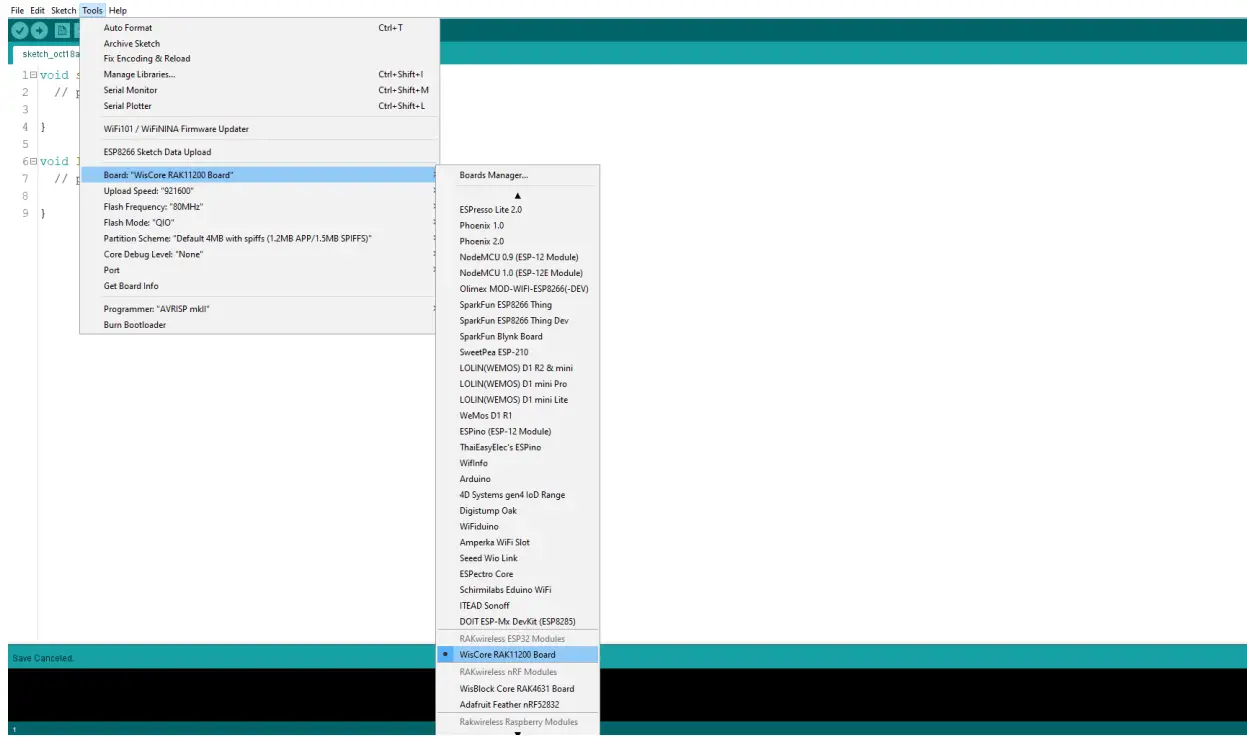This screenshot has width=1247, height=740.
Task: Open the File menu
Action: pyautogui.click(x=17, y=10)
